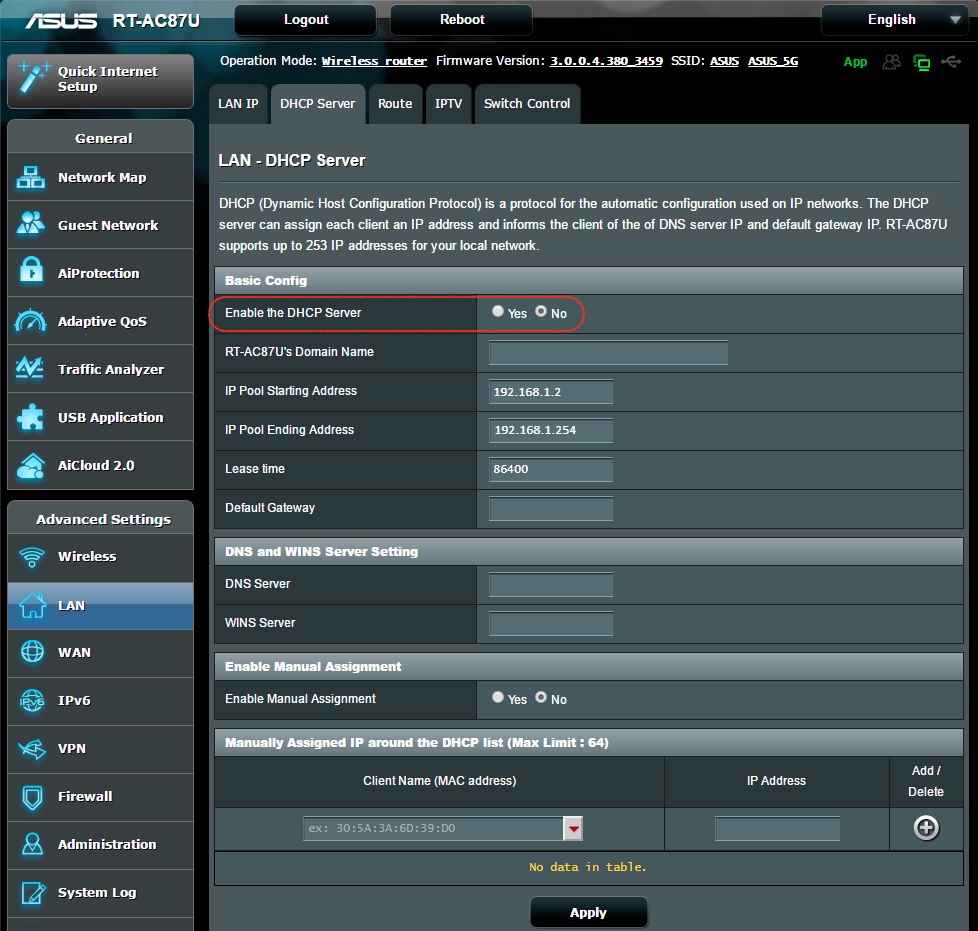Click the ASUS logo

click(61, 21)
